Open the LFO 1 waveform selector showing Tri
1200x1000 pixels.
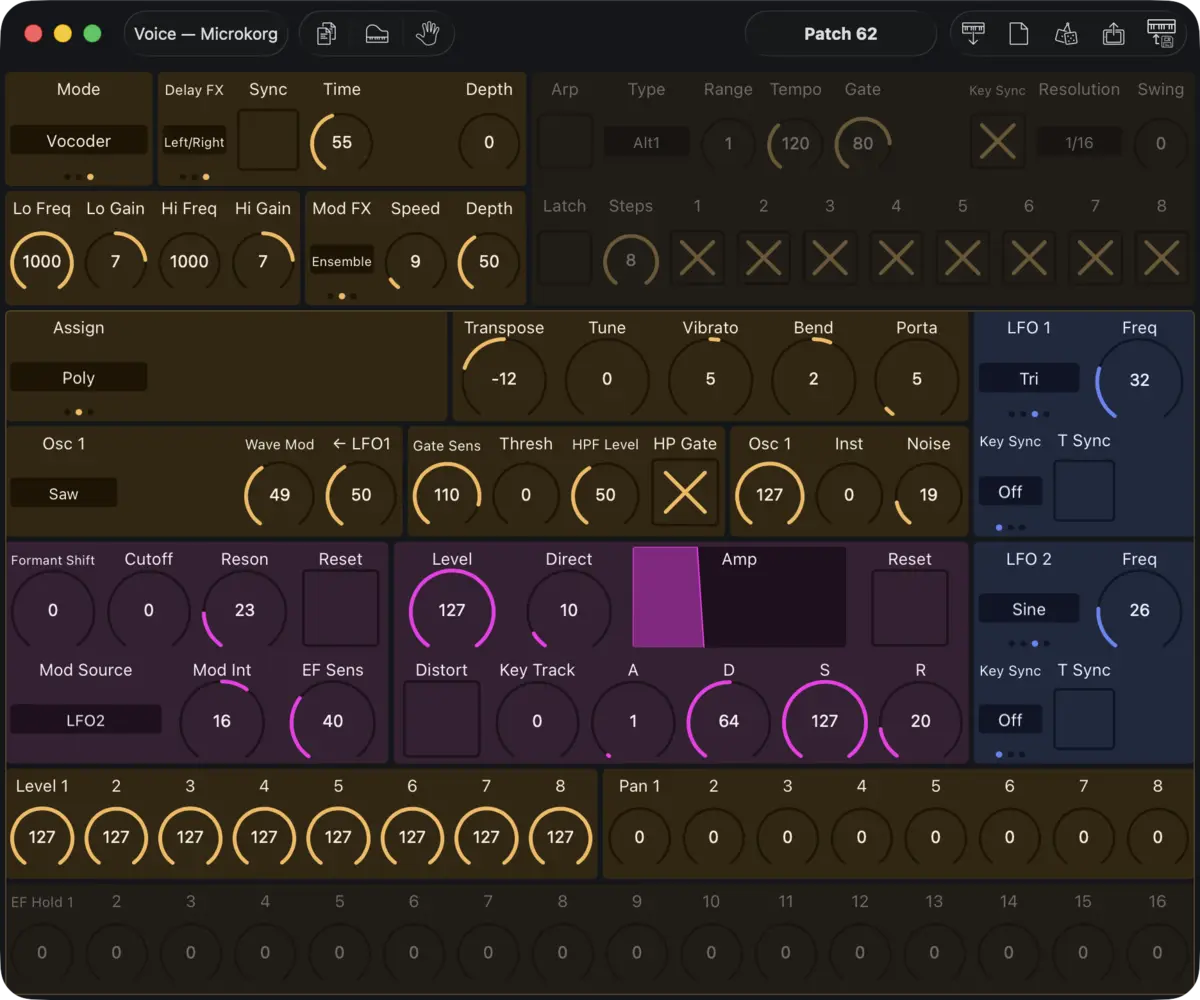click(1029, 378)
